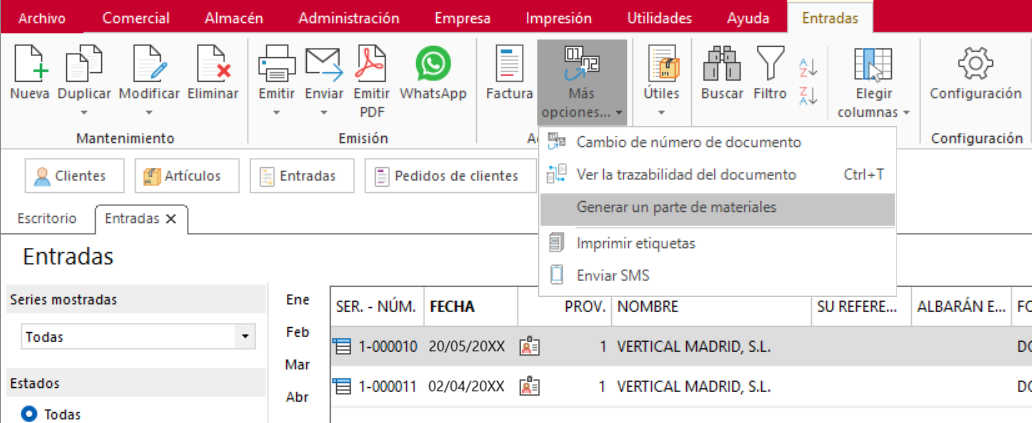Sort by NOMBRE column header
Viewport: 1032px width, 423px height.
coord(711,307)
